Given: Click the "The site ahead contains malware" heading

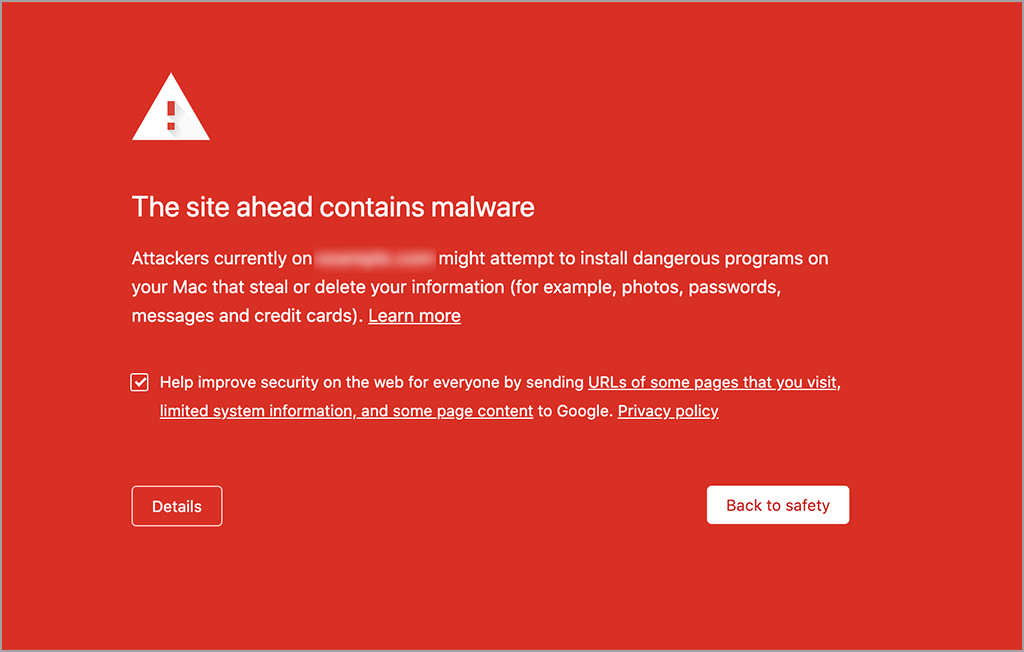Looking at the screenshot, I should coord(333,207).
